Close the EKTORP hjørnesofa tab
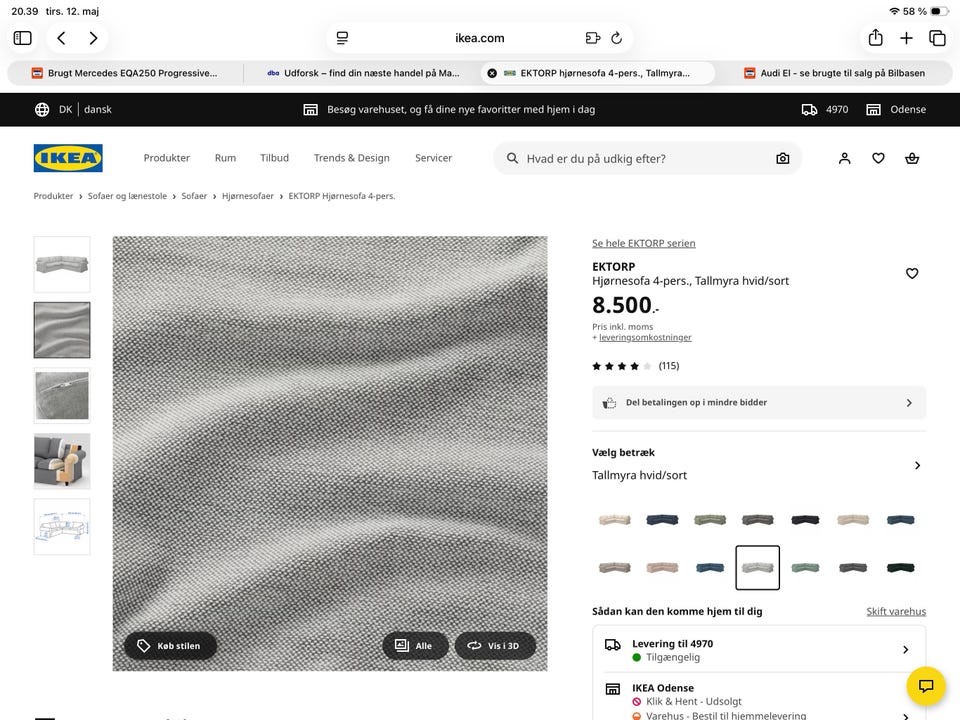The height and width of the screenshot is (720, 960). tap(492, 73)
